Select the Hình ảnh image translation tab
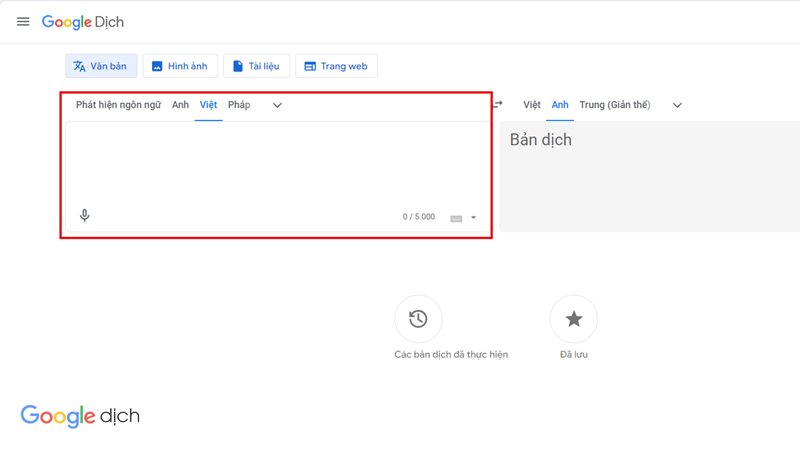 coord(180,66)
